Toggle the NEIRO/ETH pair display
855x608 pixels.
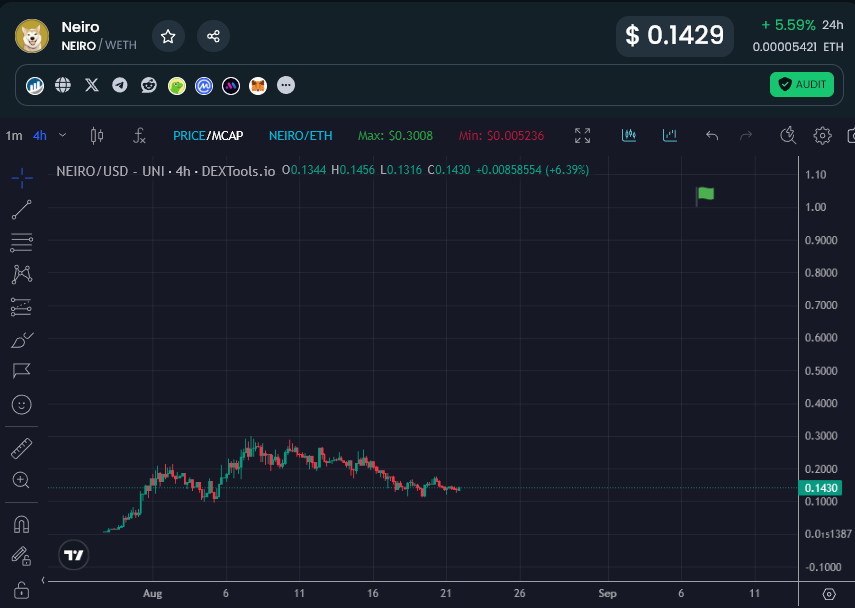pos(300,136)
